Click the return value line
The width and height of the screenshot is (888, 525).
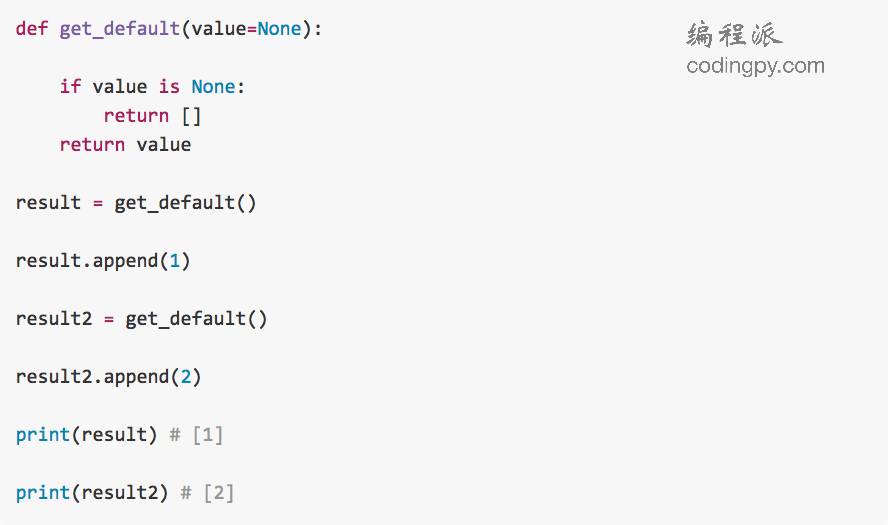tap(125, 145)
